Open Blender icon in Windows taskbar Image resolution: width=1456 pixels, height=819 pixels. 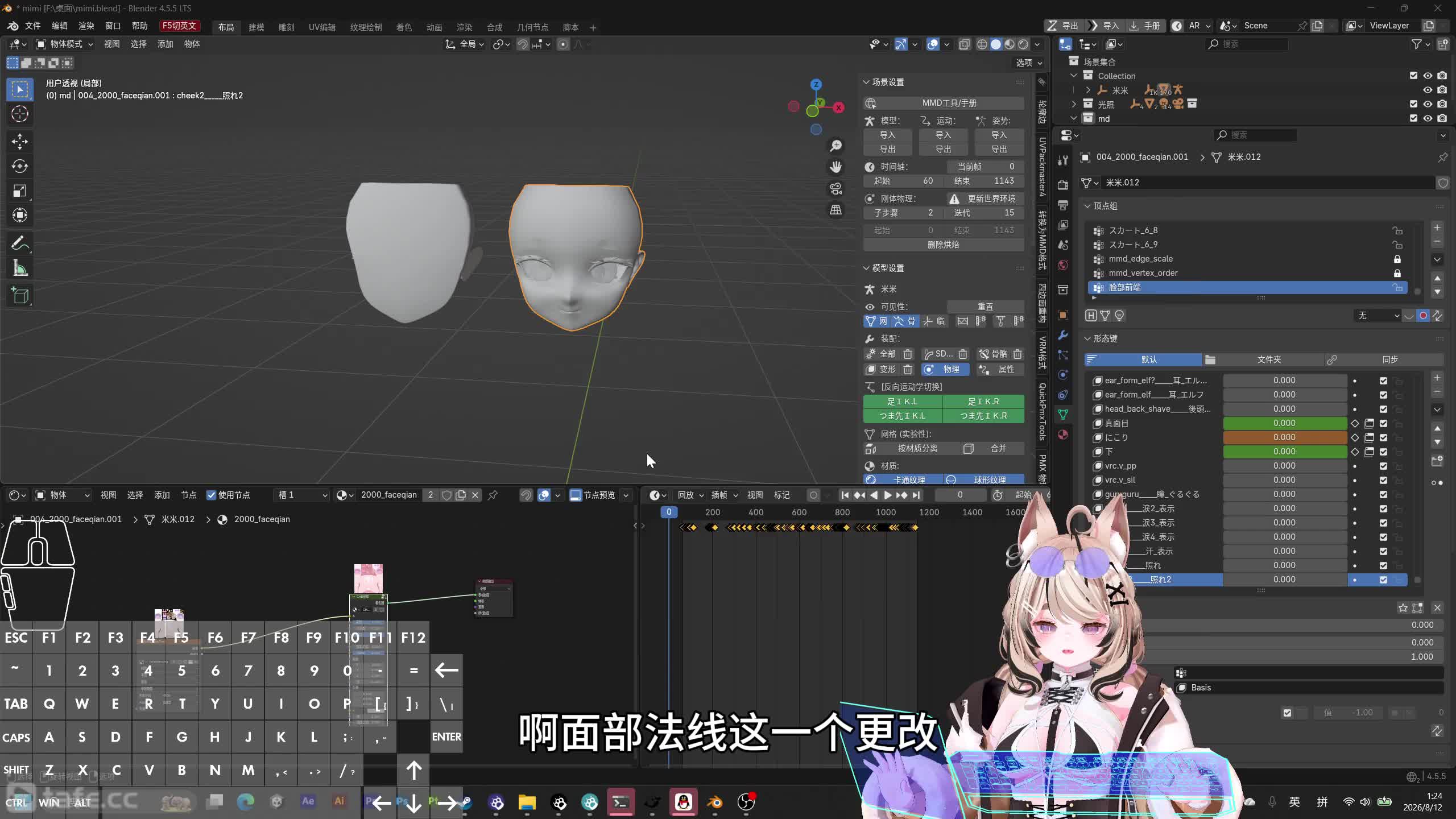(x=714, y=802)
